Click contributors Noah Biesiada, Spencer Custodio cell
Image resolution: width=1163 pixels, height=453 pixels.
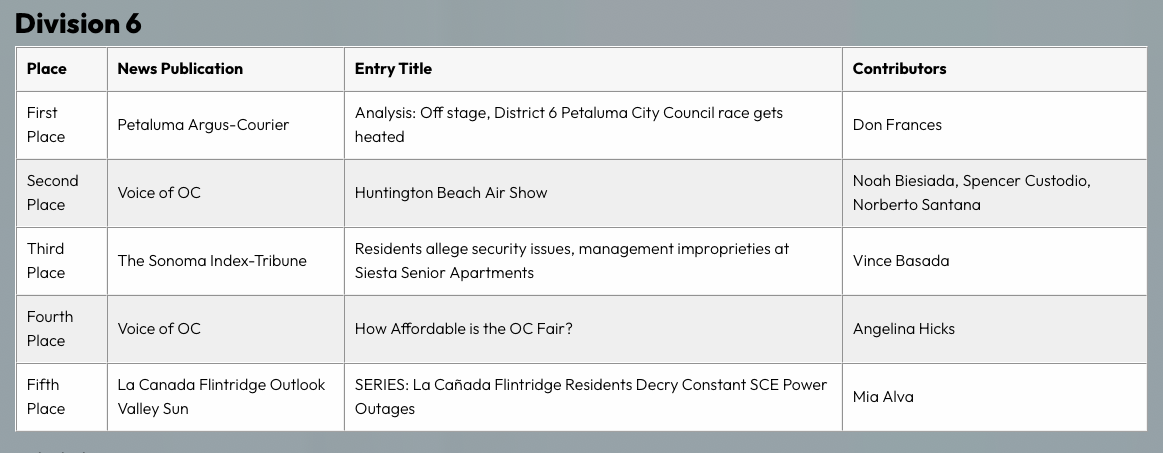[970, 193]
